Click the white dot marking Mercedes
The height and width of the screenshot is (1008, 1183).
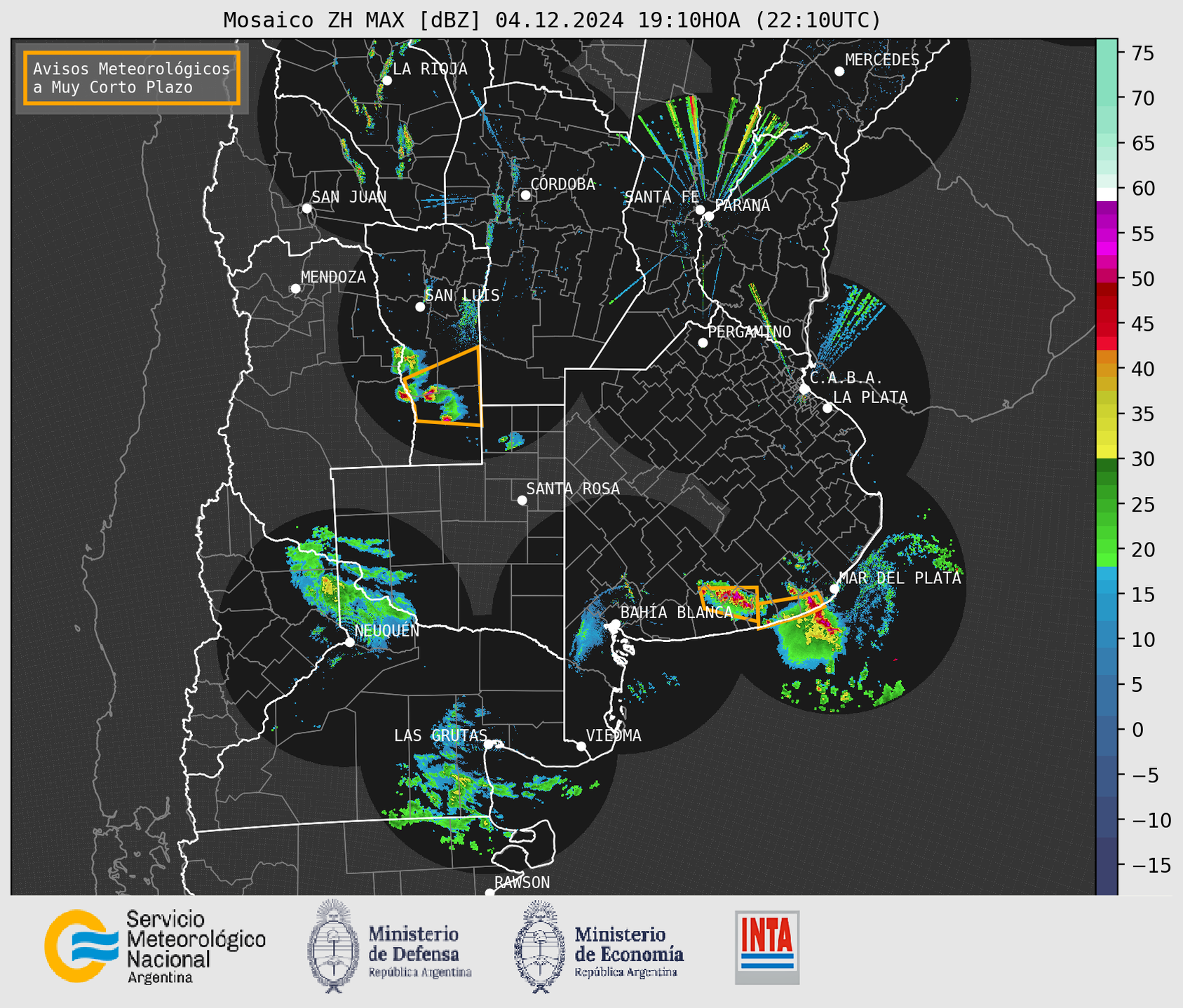coord(839,71)
